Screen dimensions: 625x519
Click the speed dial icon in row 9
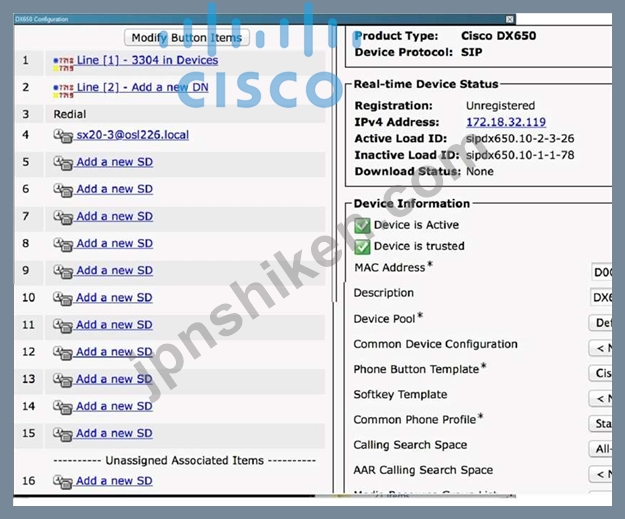[x=63, y=272]
